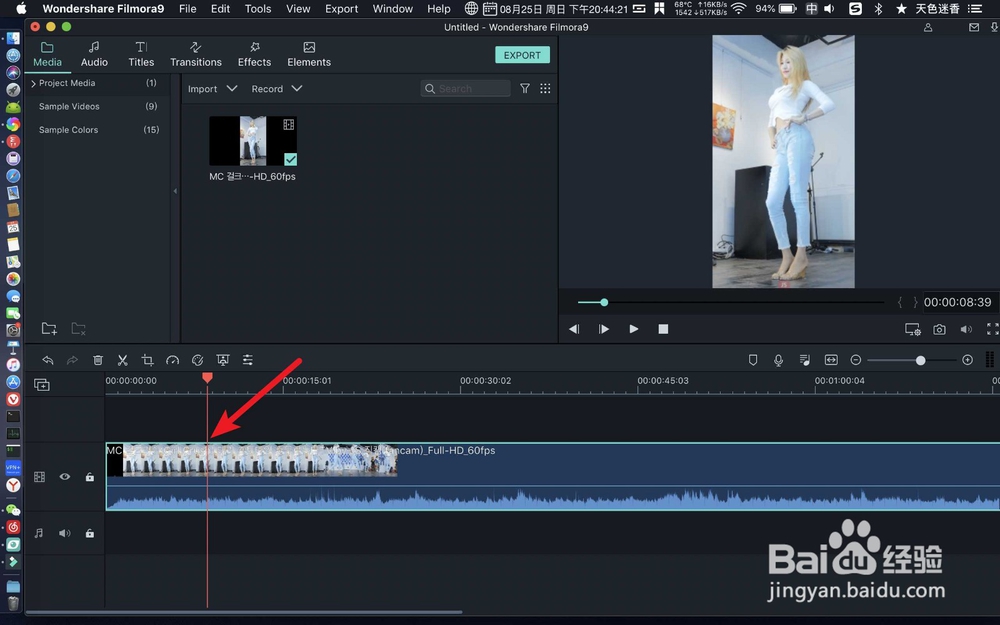Mute the audio track with the speaker icon
1000x625 pixels.
click(64, 533)
